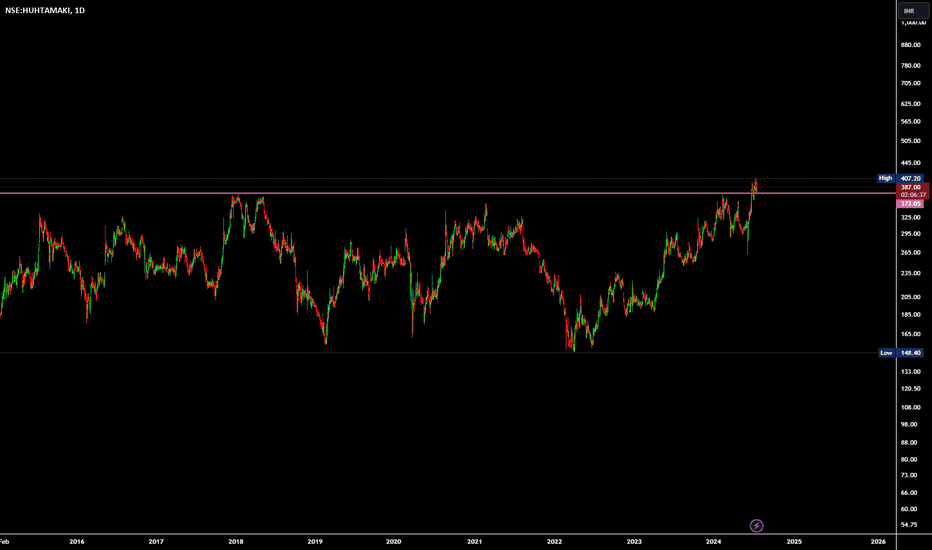The image size is (932, 550).
Task: Click the 88.00 price axis label
Action: pyautogui.click(x=909, y=442)
